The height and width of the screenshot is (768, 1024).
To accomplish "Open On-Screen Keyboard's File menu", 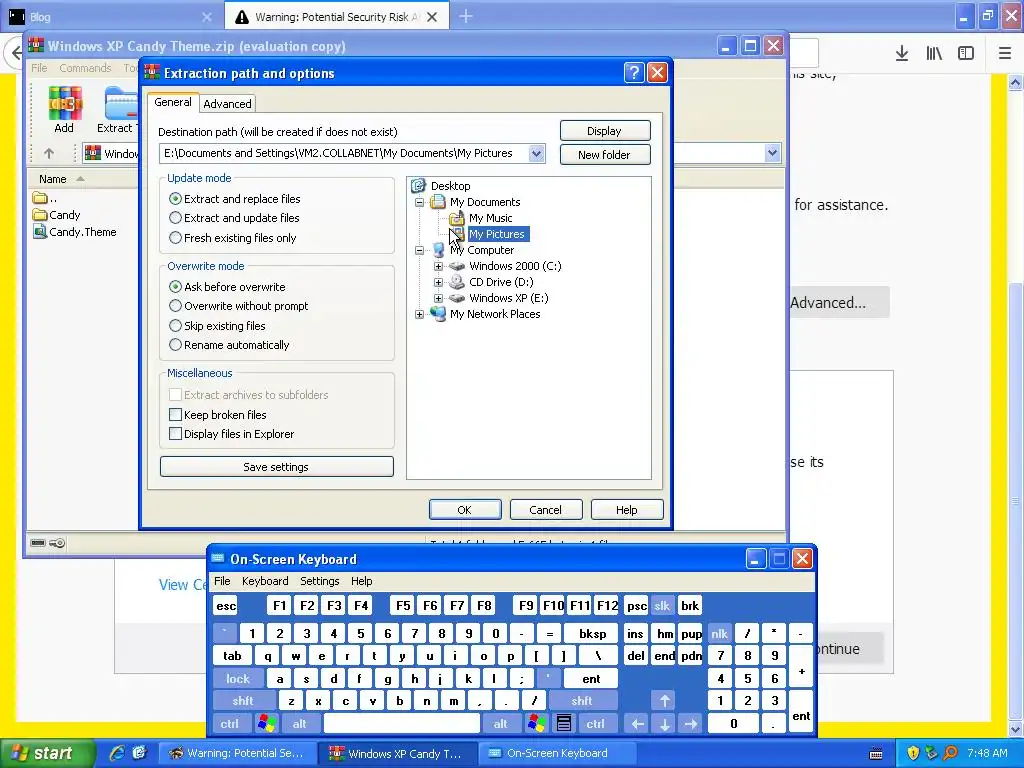I will pyautogui.click(x=222, y=581).
